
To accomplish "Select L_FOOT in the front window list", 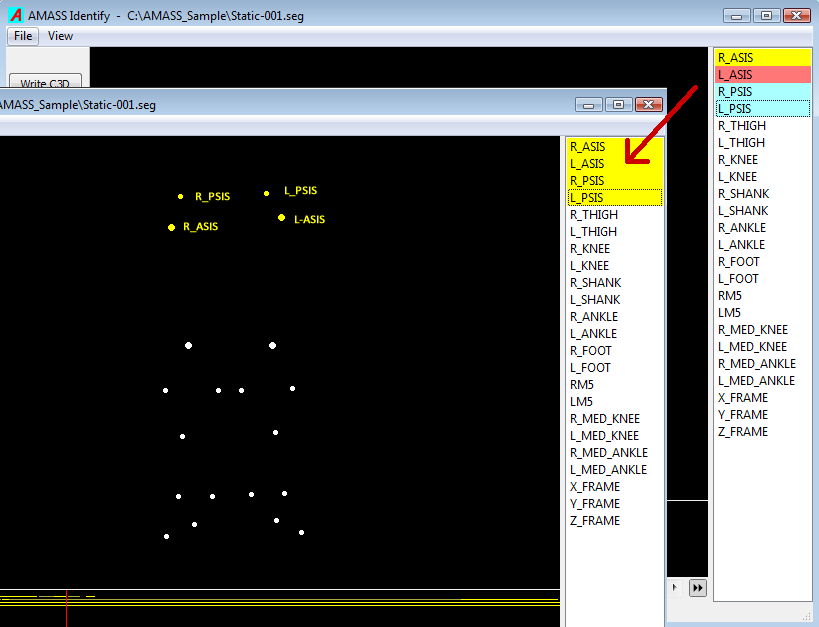I will coord(615,367).
